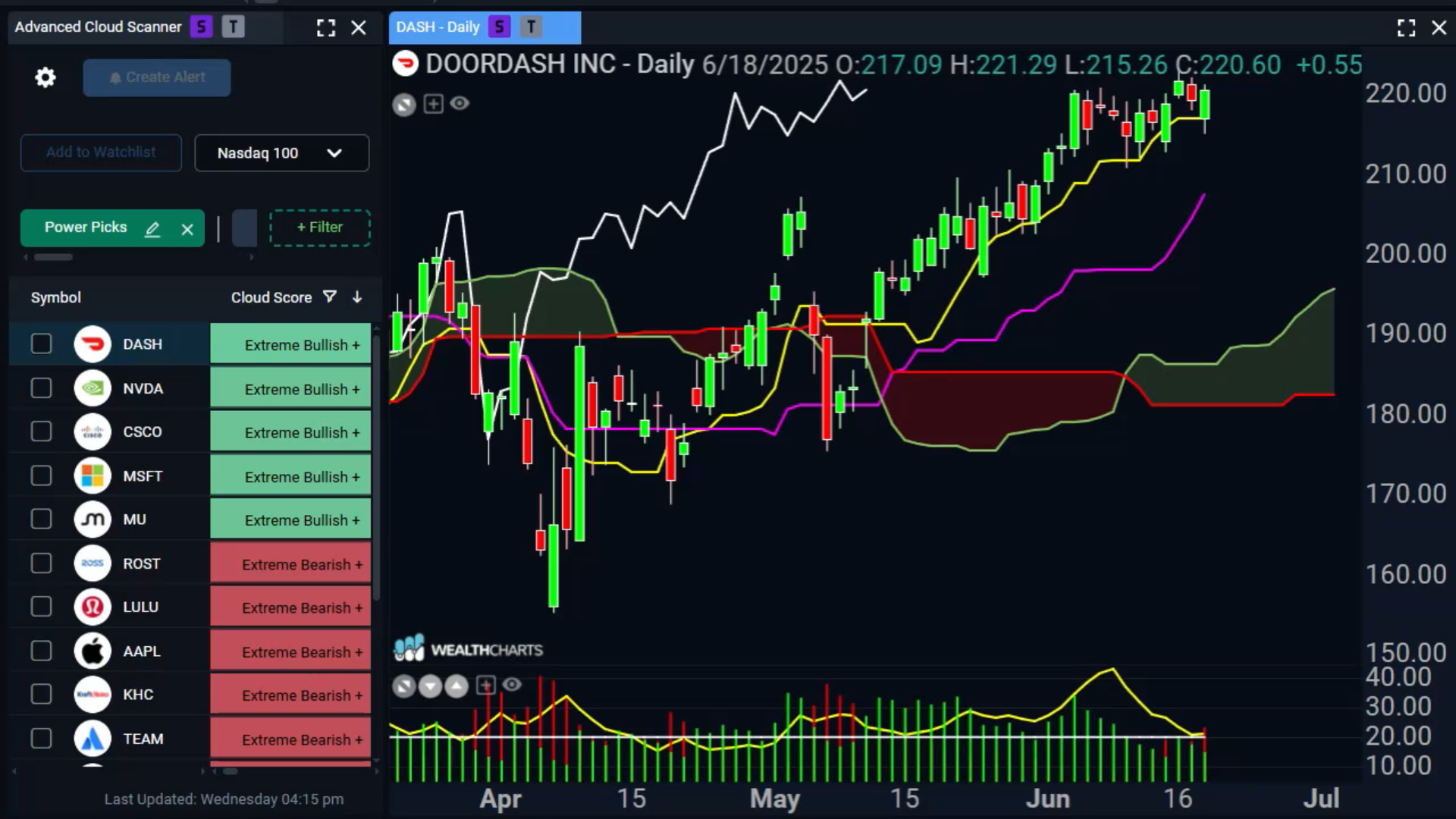Sort Cloud Score column with down arrow

pos(356,297)
